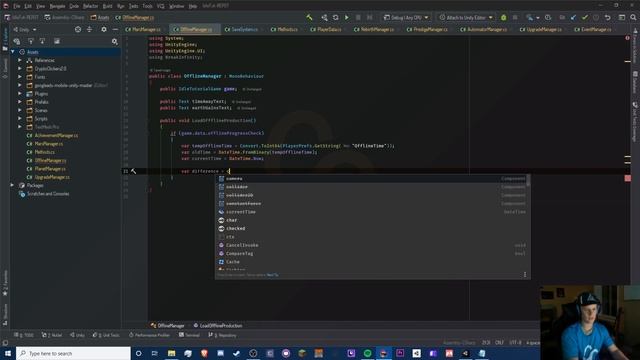Screen dimensions: 640x360
Task: Open explorer panel settings gear
Action: pos(104,29)
